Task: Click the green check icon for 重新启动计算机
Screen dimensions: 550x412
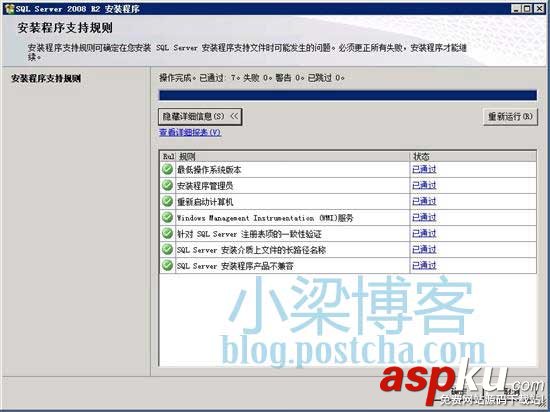Action: (x=168, y=201)
